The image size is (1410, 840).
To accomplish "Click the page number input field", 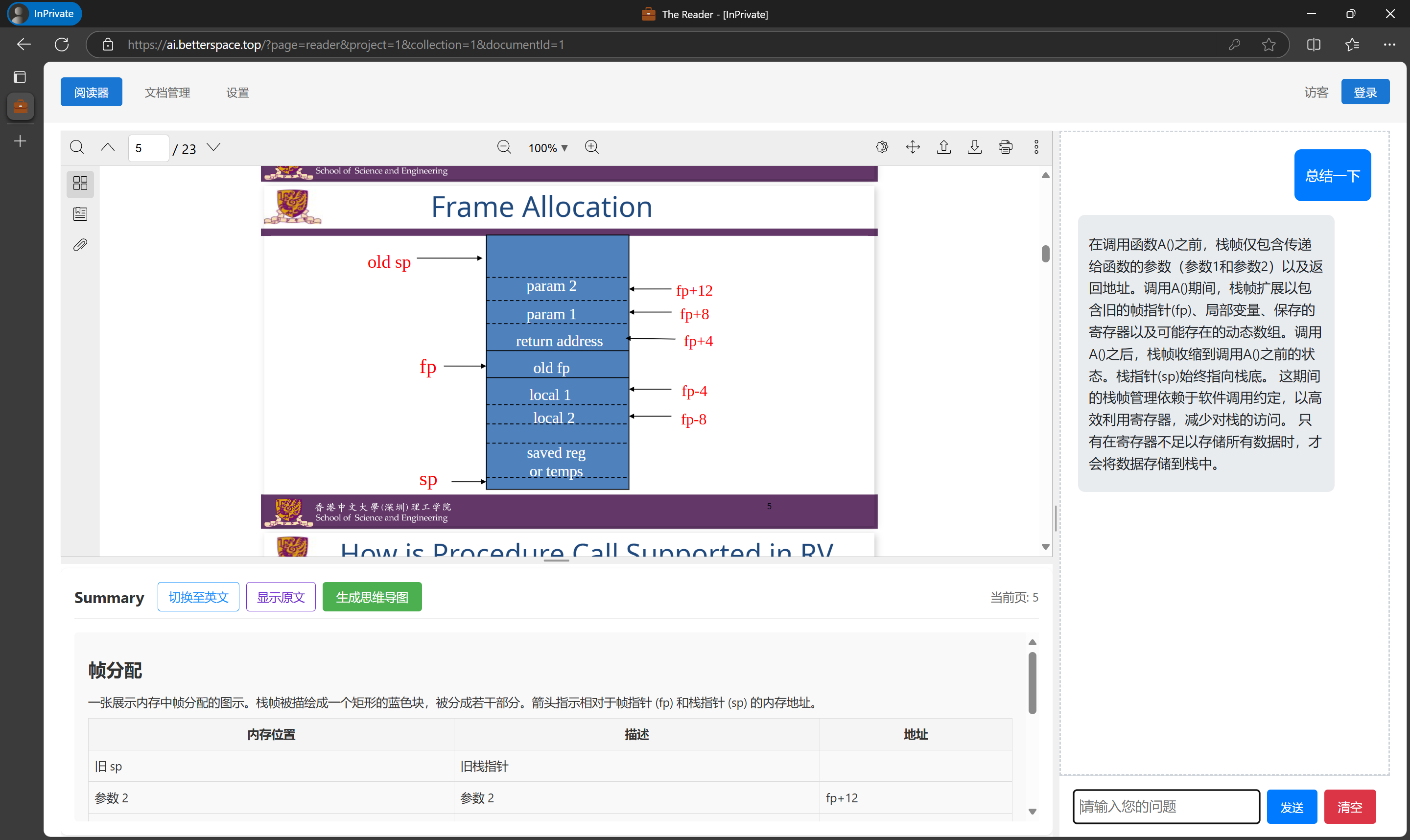I will 148,148.
